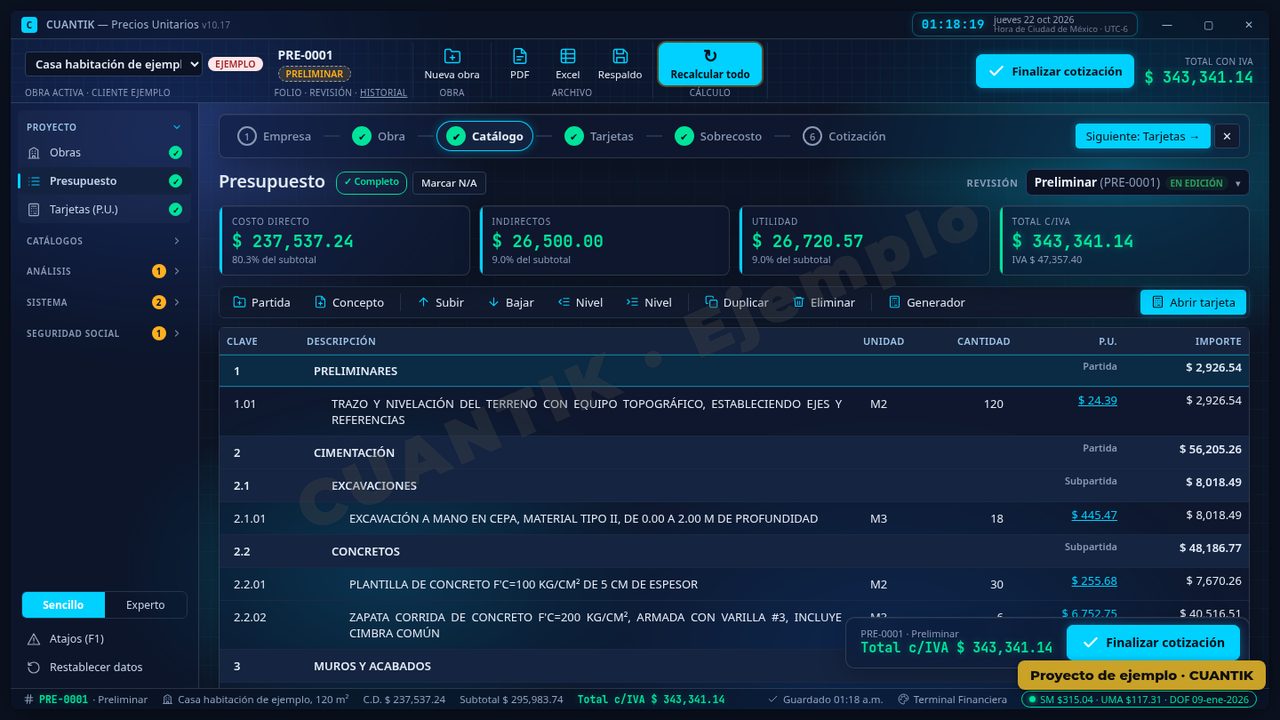
Task: Open Obras in the sidebar
Action: 103,153
